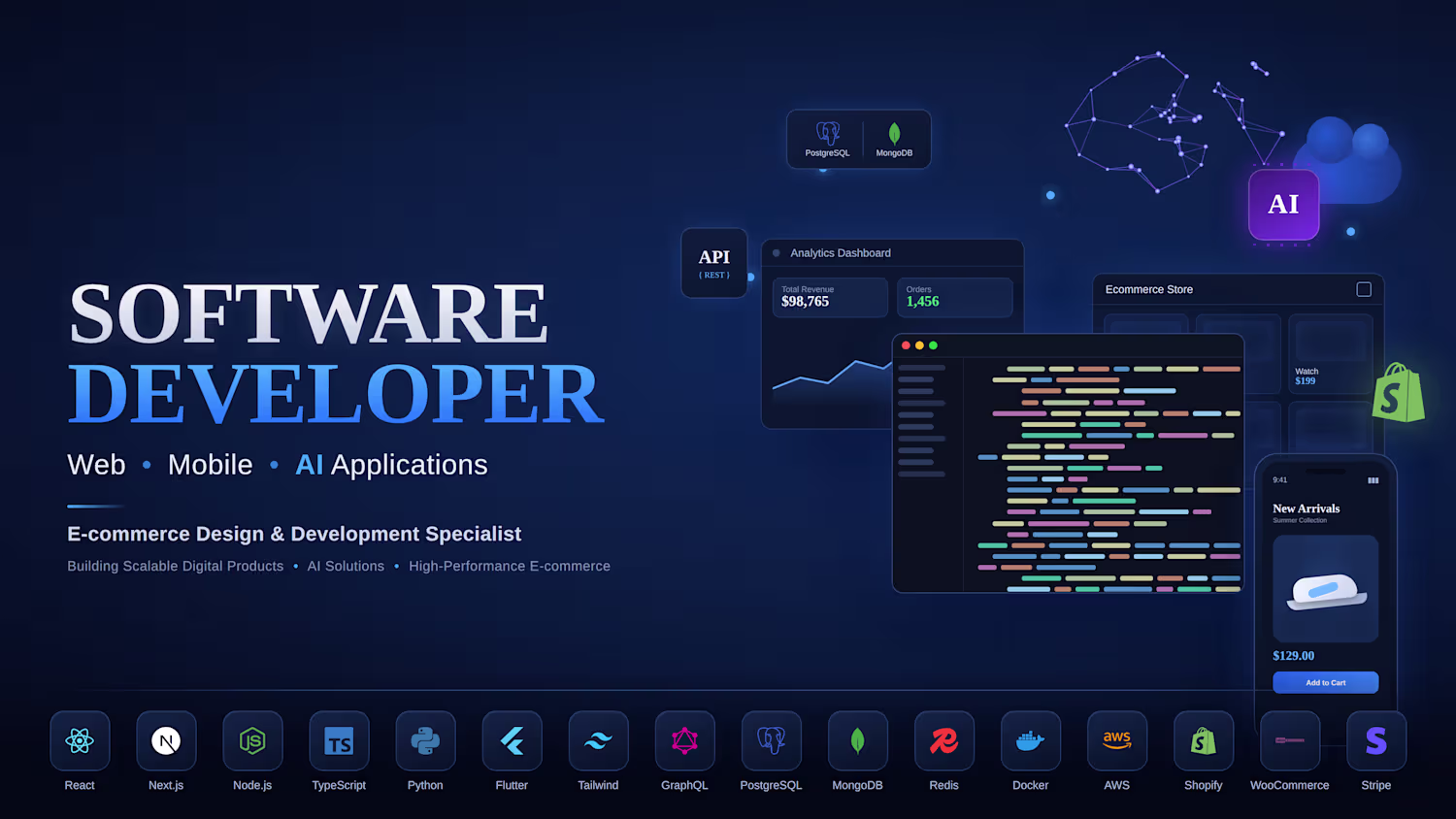Select the Python logo icon
Image resolution: width=1456 pixels, height=819 pixels.
(425, 741)
